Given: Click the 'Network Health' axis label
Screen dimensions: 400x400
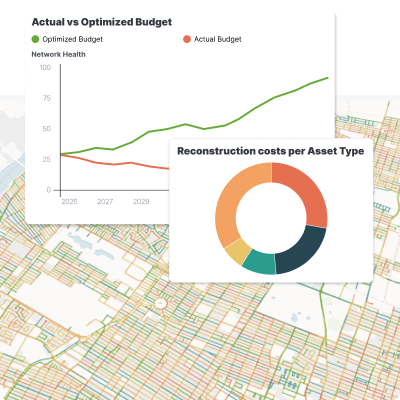Looking at the screenshot, I should coord(58,54).
